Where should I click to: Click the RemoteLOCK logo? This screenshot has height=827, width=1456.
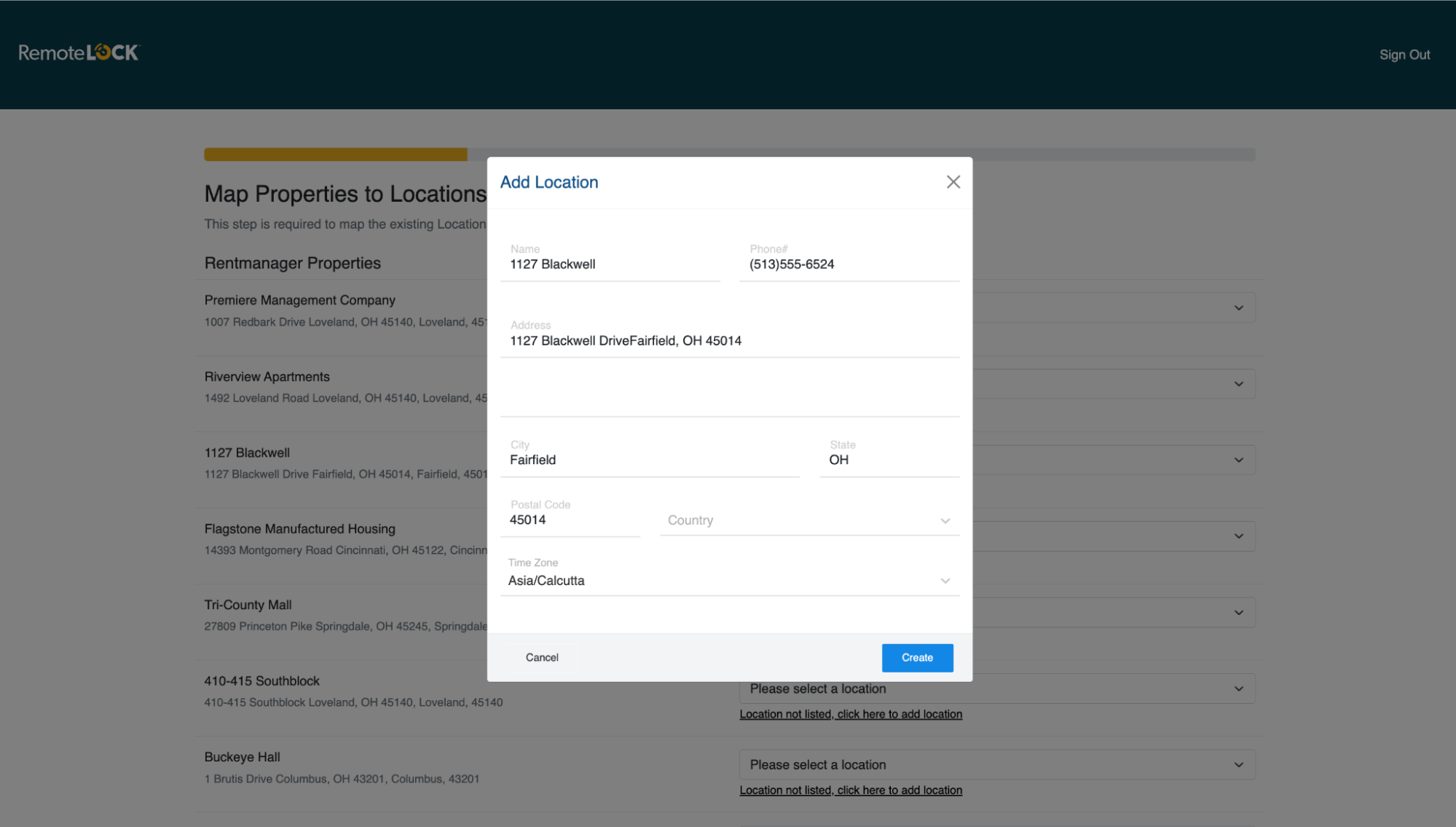pyautogui.click(x=78, y=51)
